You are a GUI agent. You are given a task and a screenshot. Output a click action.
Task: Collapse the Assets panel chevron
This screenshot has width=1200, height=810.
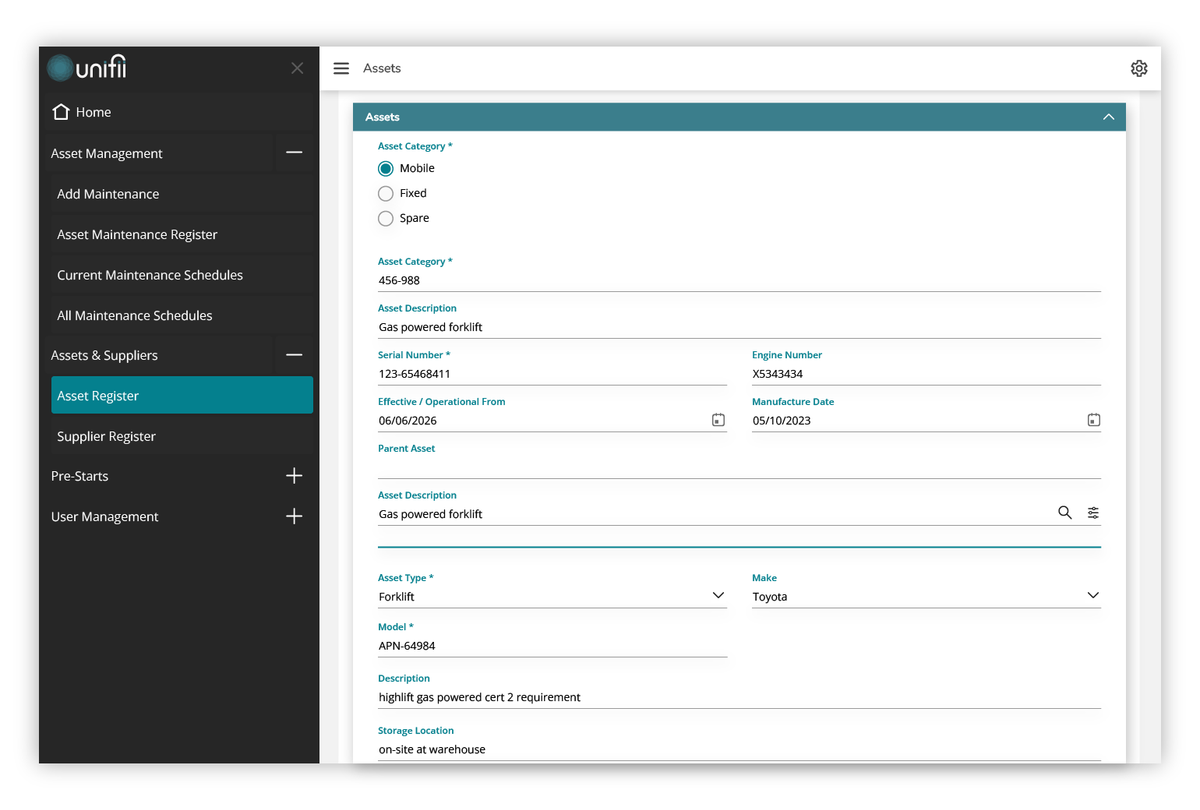(x=1108, y=117)
